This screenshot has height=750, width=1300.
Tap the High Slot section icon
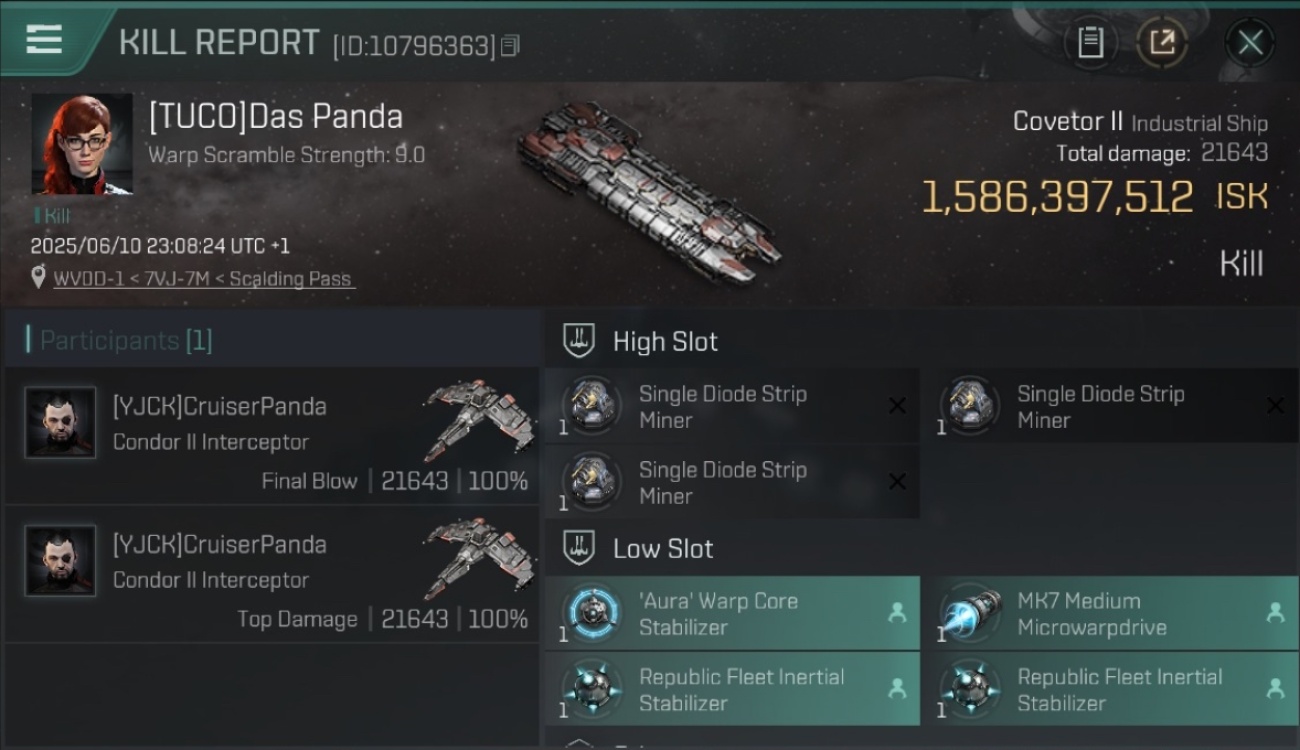tap(579, 341)
